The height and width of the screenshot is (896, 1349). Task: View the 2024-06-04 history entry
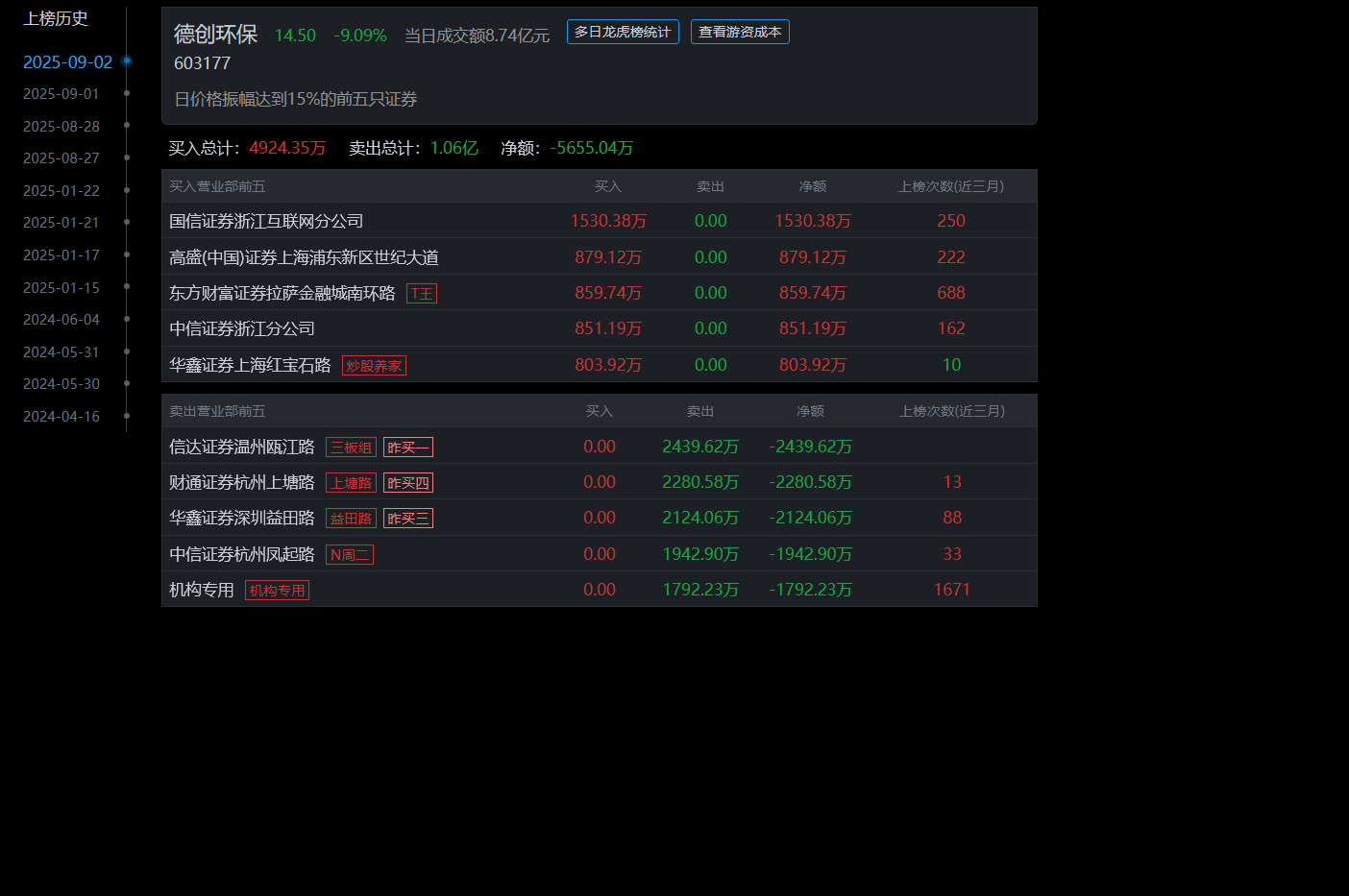[61, 320]
